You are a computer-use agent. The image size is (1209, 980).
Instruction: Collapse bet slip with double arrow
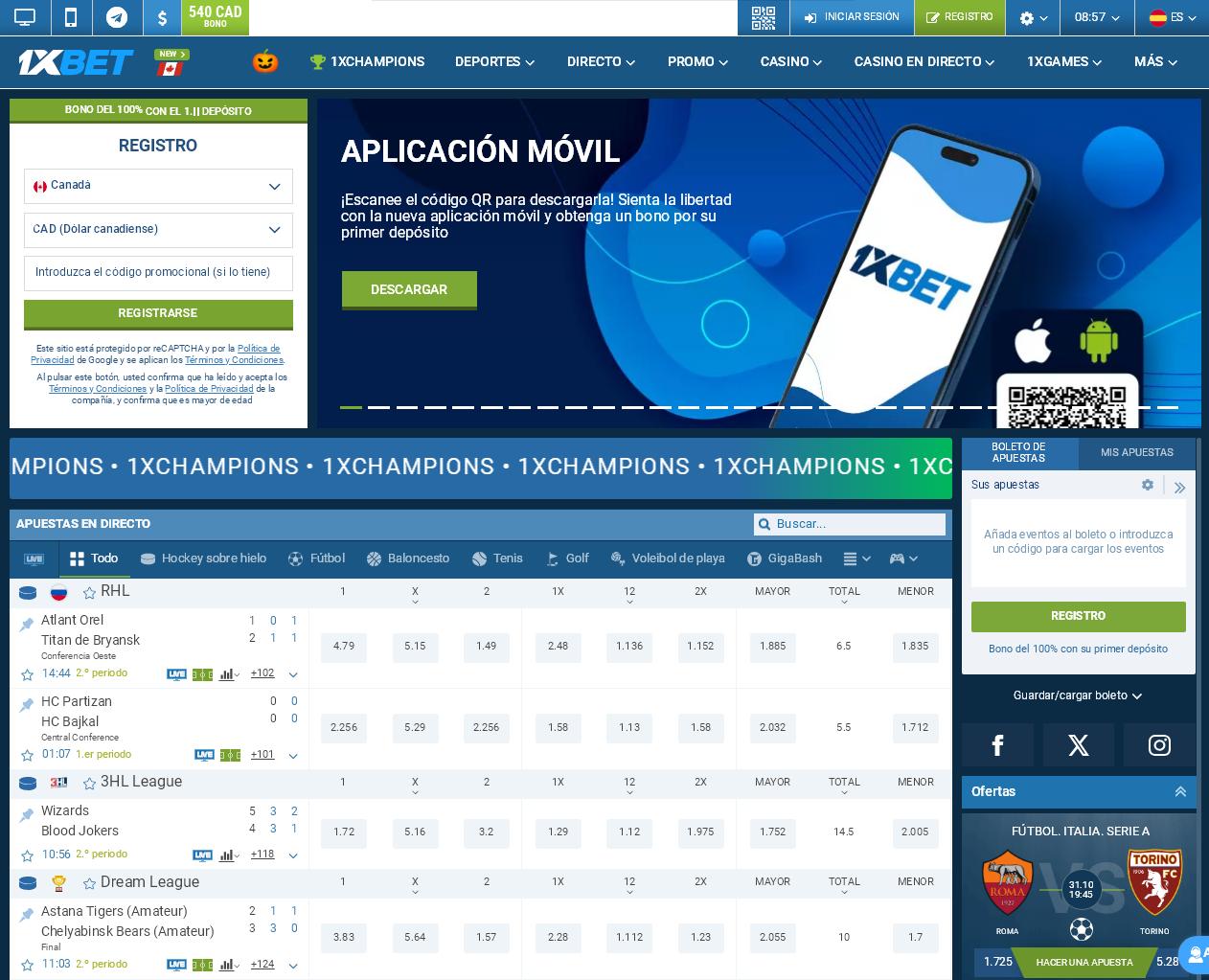point(1179,487)
